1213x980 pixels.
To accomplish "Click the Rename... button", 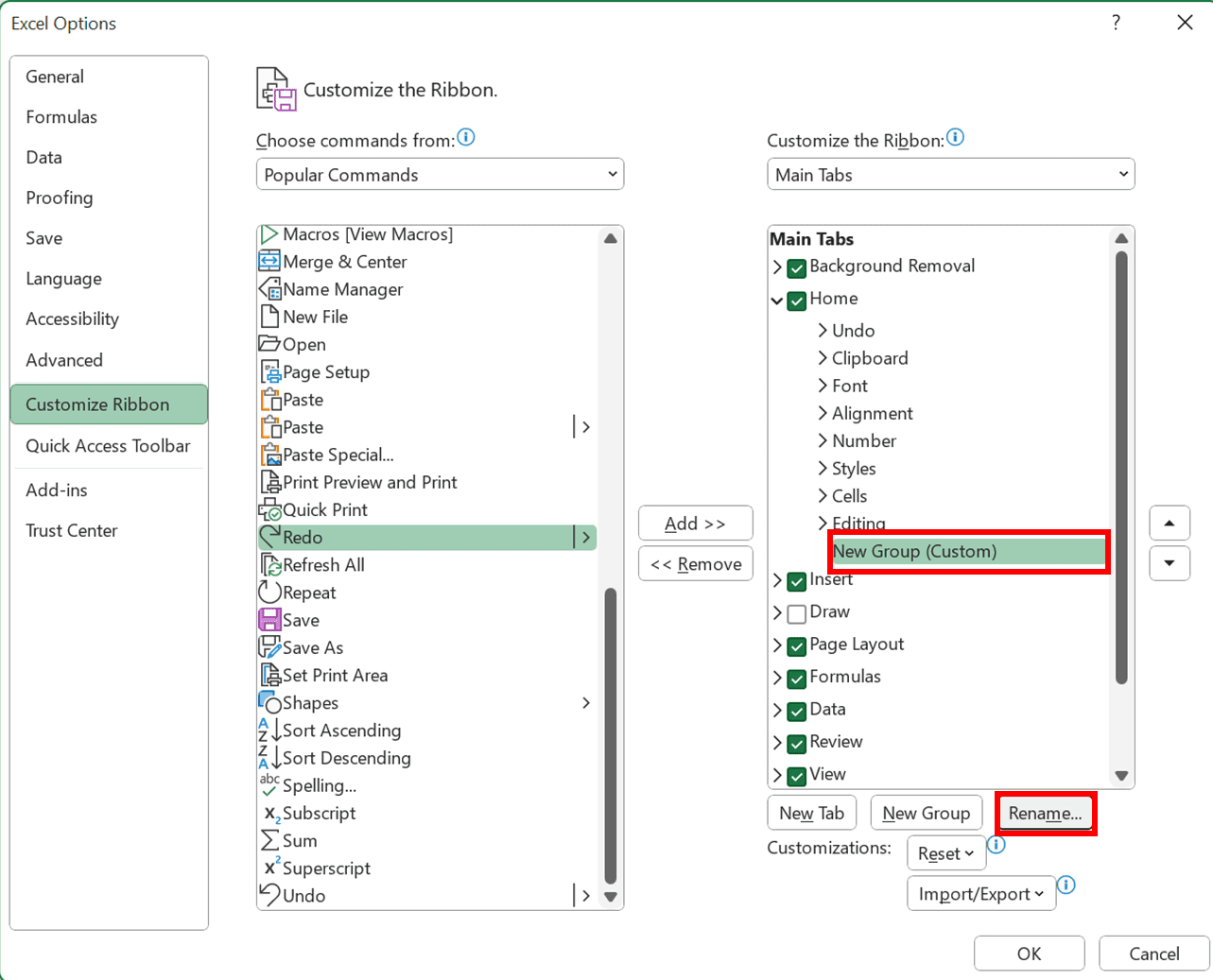I will [x=1045, y=813].
